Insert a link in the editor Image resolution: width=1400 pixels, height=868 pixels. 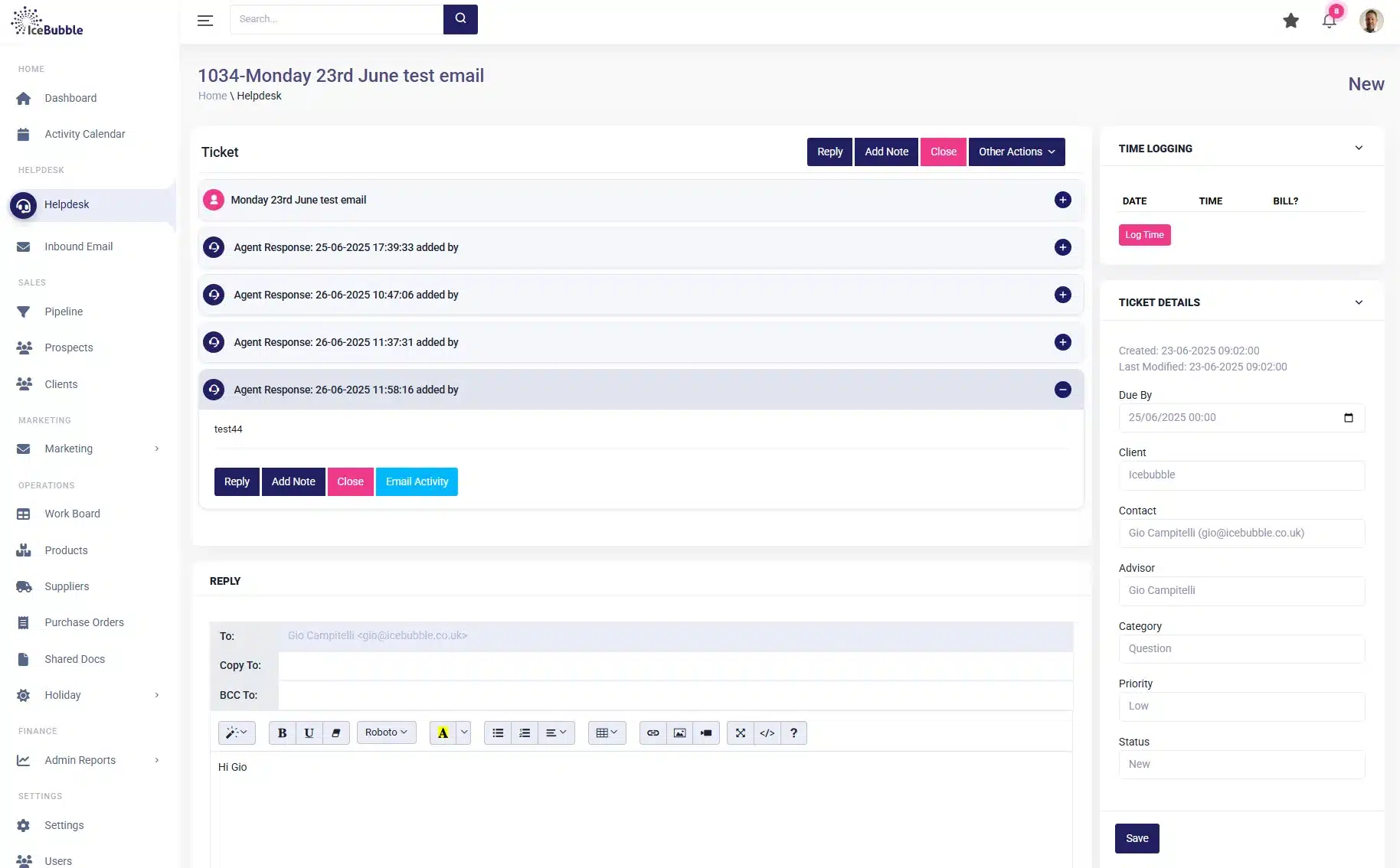tap(653, 733)
